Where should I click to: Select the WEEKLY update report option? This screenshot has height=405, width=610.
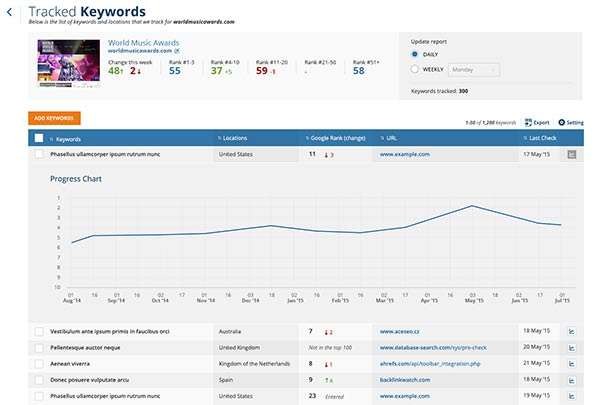(416, 70)
